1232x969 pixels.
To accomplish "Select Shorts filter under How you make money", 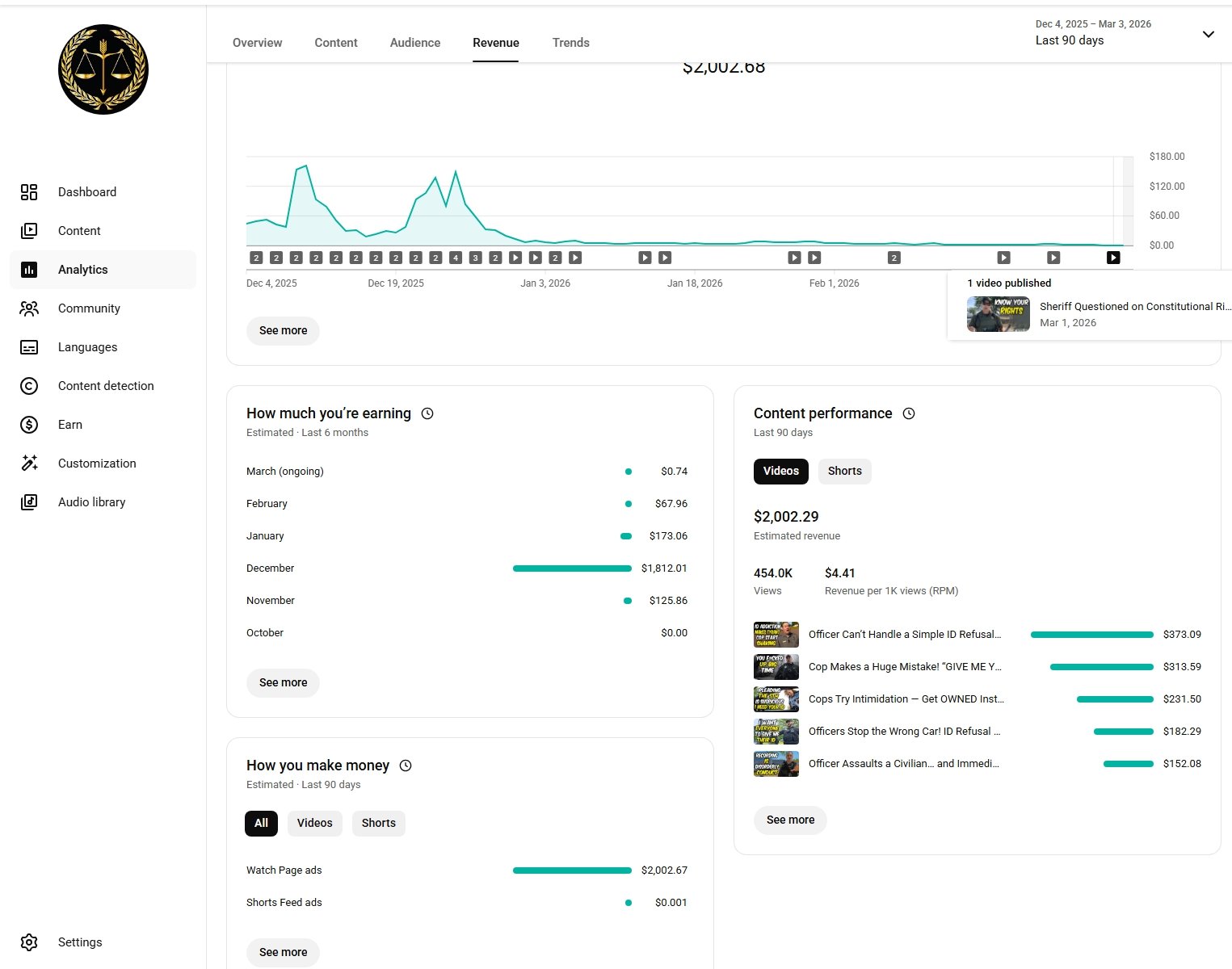I will point(378,823).
